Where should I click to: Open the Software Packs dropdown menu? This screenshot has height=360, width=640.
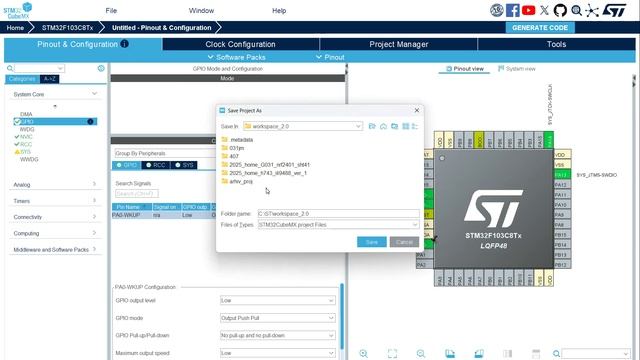coord(237,57)
